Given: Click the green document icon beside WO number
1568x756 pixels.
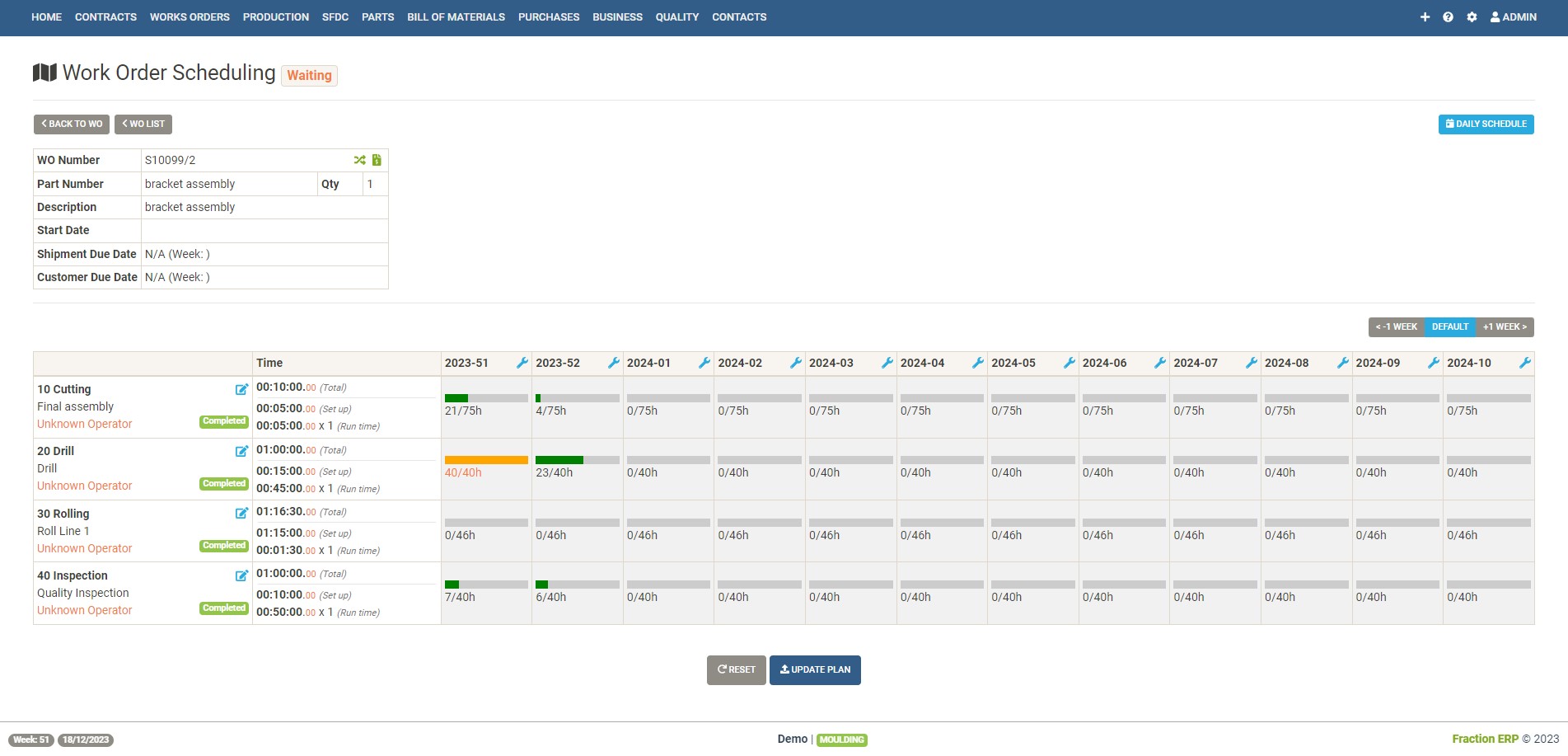Looking at the screenshot, I should (377, 160).
